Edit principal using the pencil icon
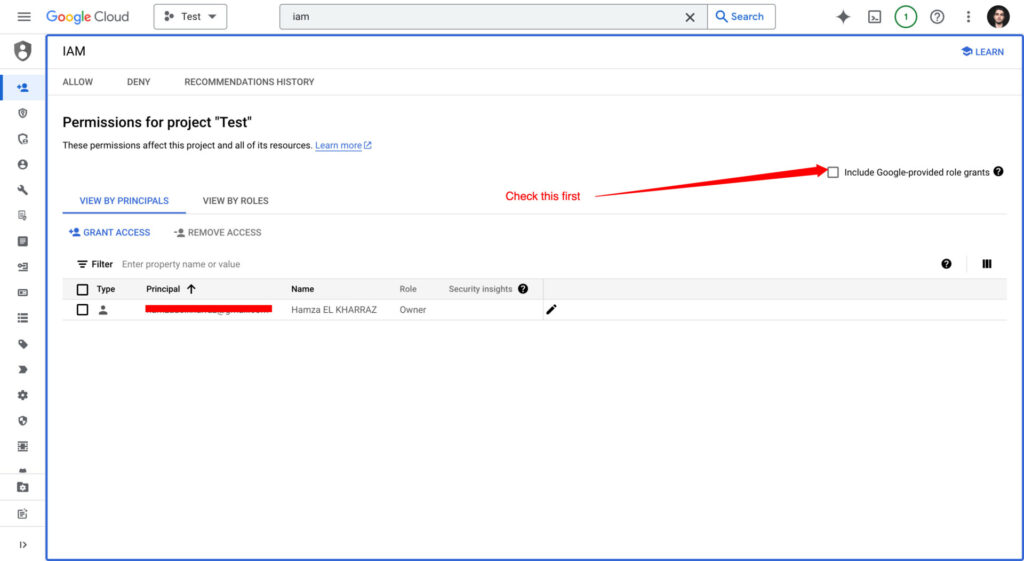 click(551, 310)
